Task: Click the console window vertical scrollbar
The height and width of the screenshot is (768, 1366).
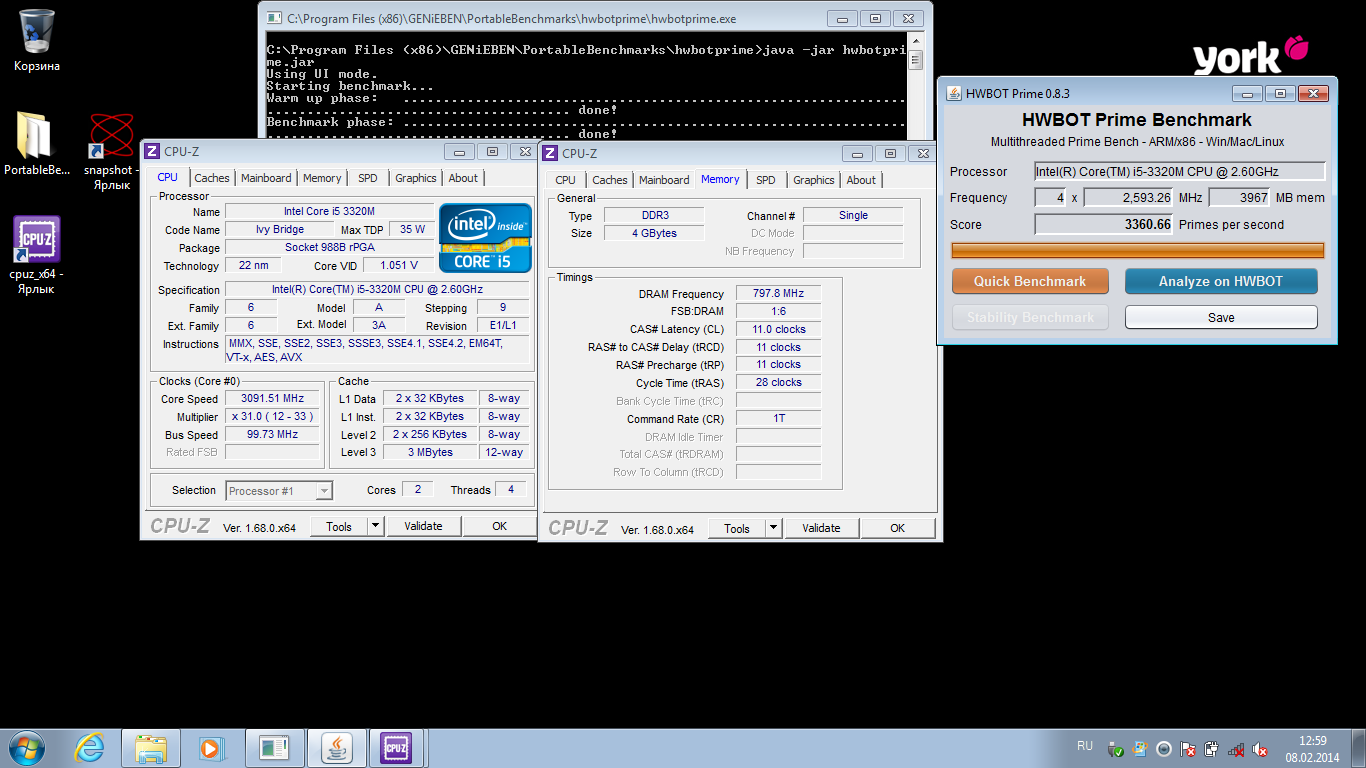Action: 915,88
